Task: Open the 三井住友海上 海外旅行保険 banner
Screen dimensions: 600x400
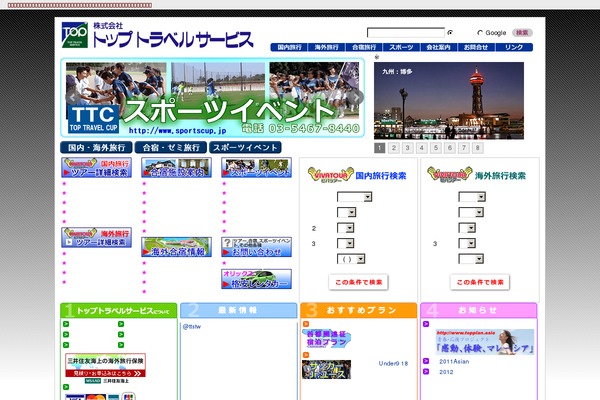Action: coord(105,365)
